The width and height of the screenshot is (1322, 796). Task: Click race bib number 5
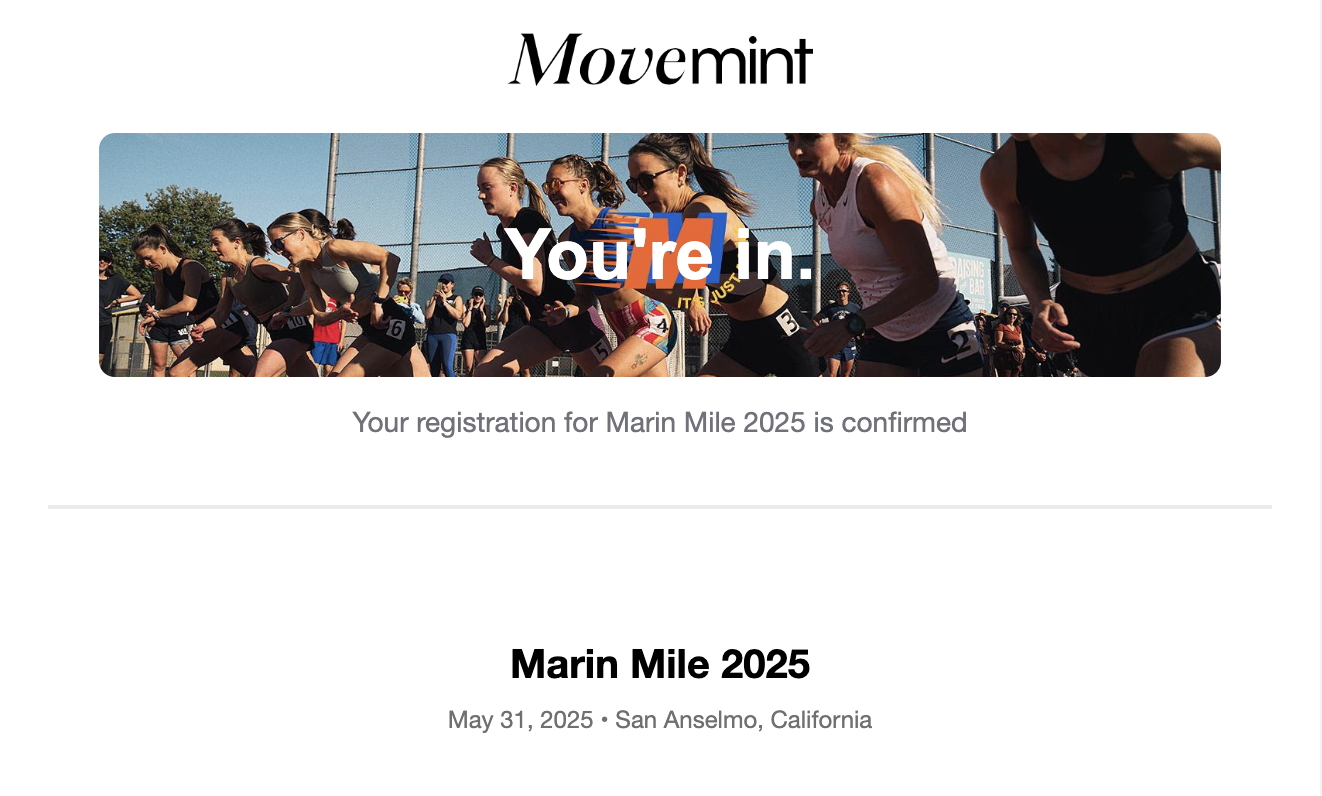600,350
